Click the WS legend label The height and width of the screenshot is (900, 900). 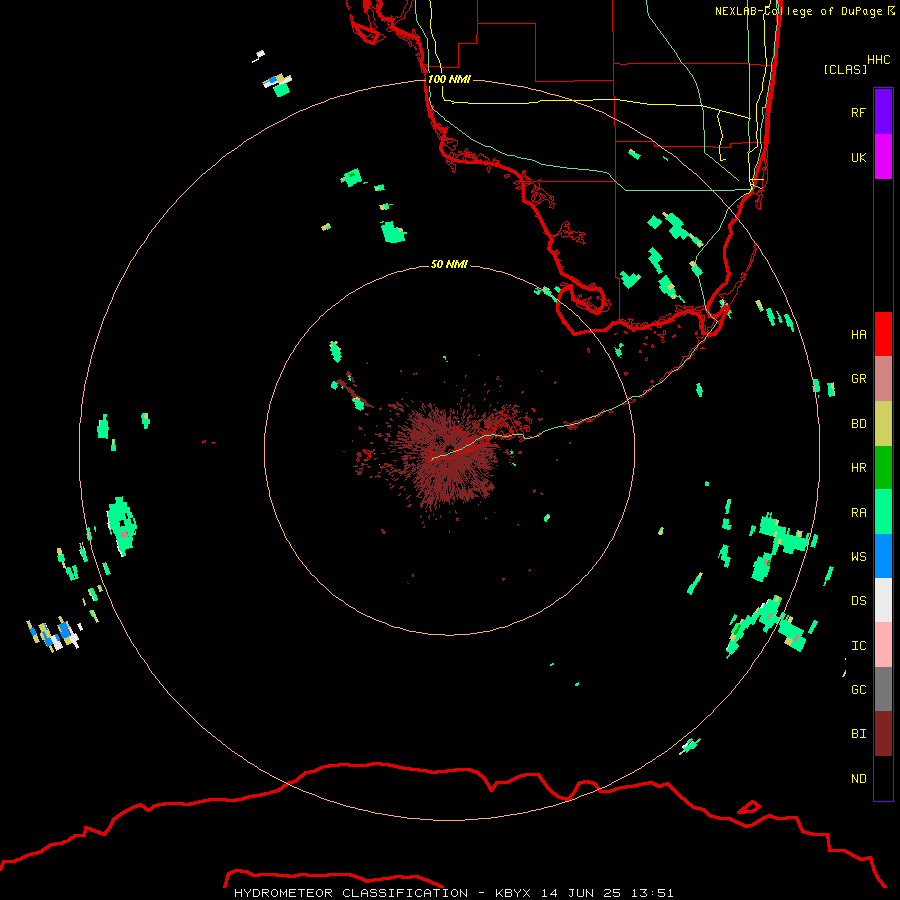pos(858,557)
